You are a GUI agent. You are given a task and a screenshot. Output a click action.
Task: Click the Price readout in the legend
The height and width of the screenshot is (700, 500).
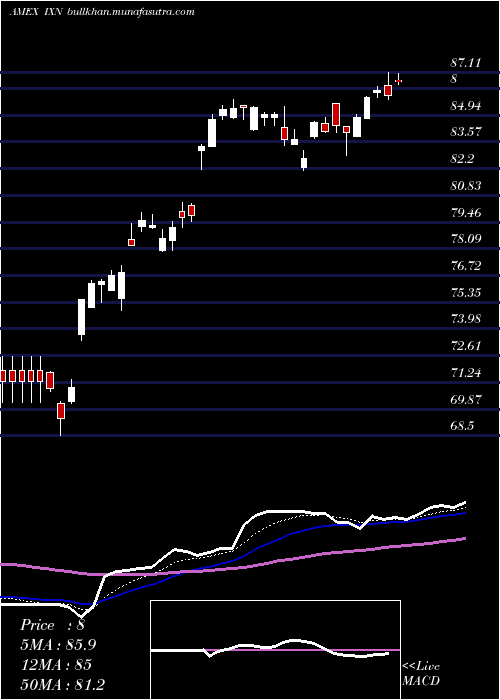tap(52, 625)
